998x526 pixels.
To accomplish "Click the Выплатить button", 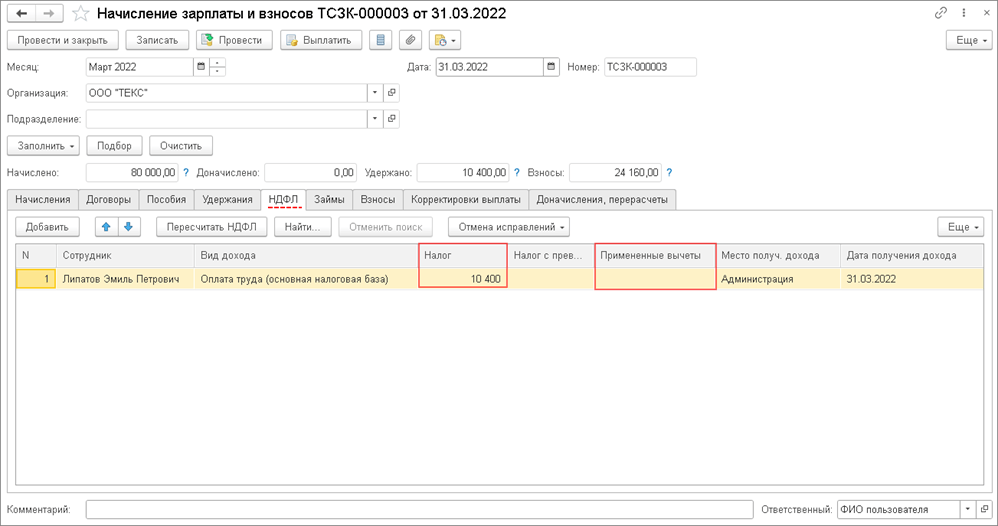I will click(321, 40).
